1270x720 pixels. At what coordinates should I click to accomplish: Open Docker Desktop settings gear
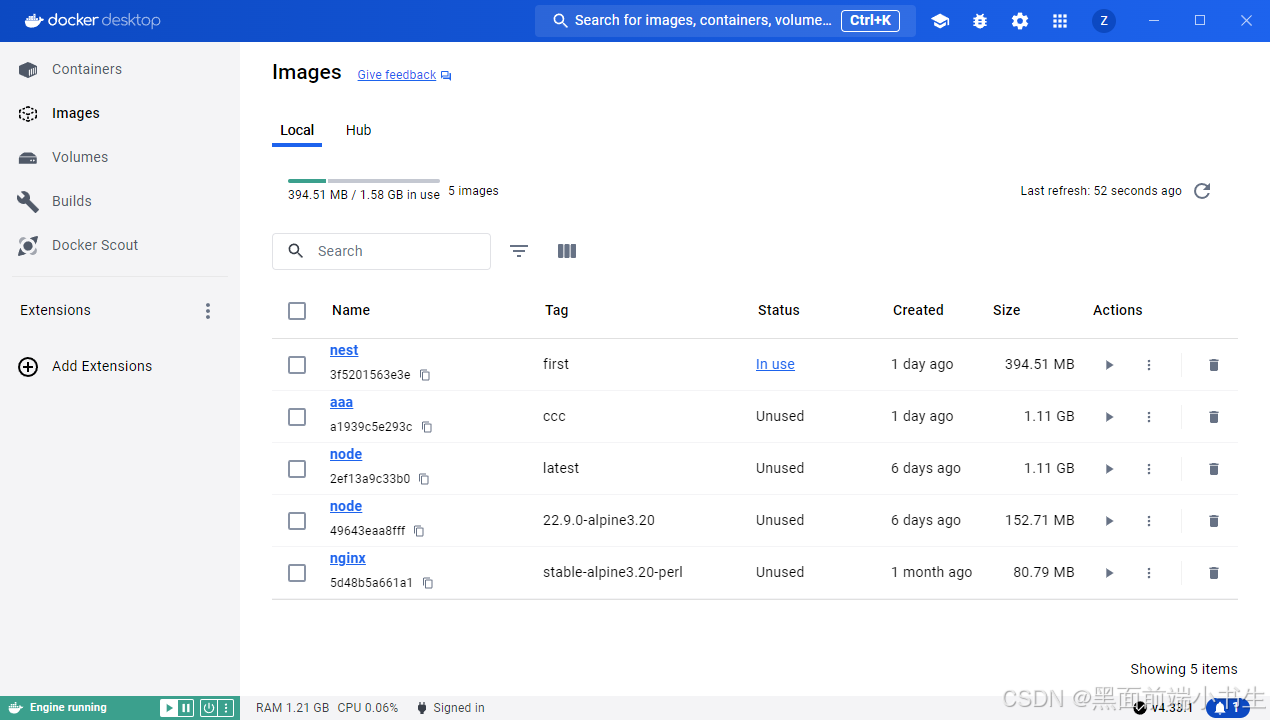[x=1019, y=20]
